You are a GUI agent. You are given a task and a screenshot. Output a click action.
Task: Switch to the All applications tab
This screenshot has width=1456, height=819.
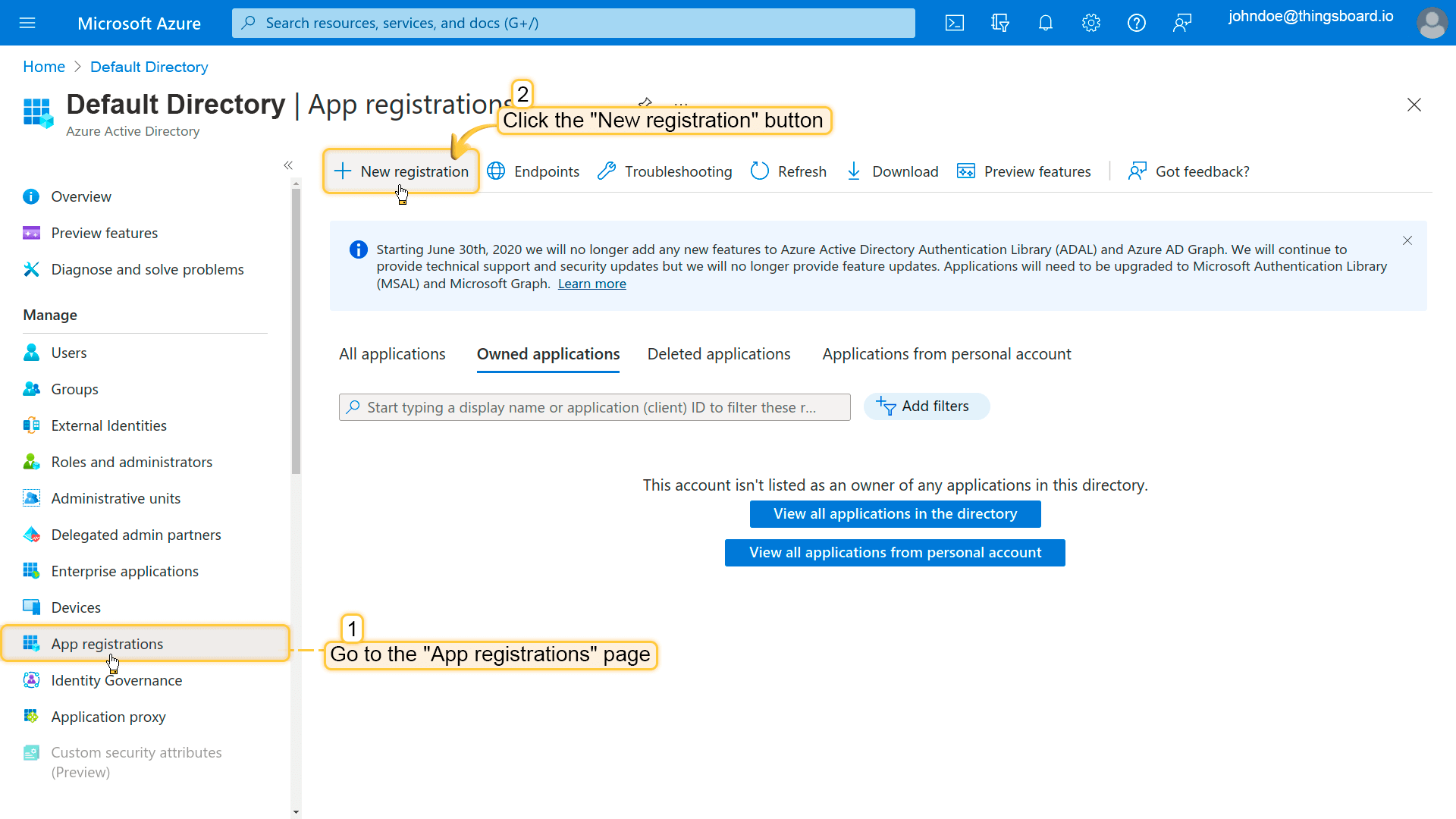[x=392, y=354]
